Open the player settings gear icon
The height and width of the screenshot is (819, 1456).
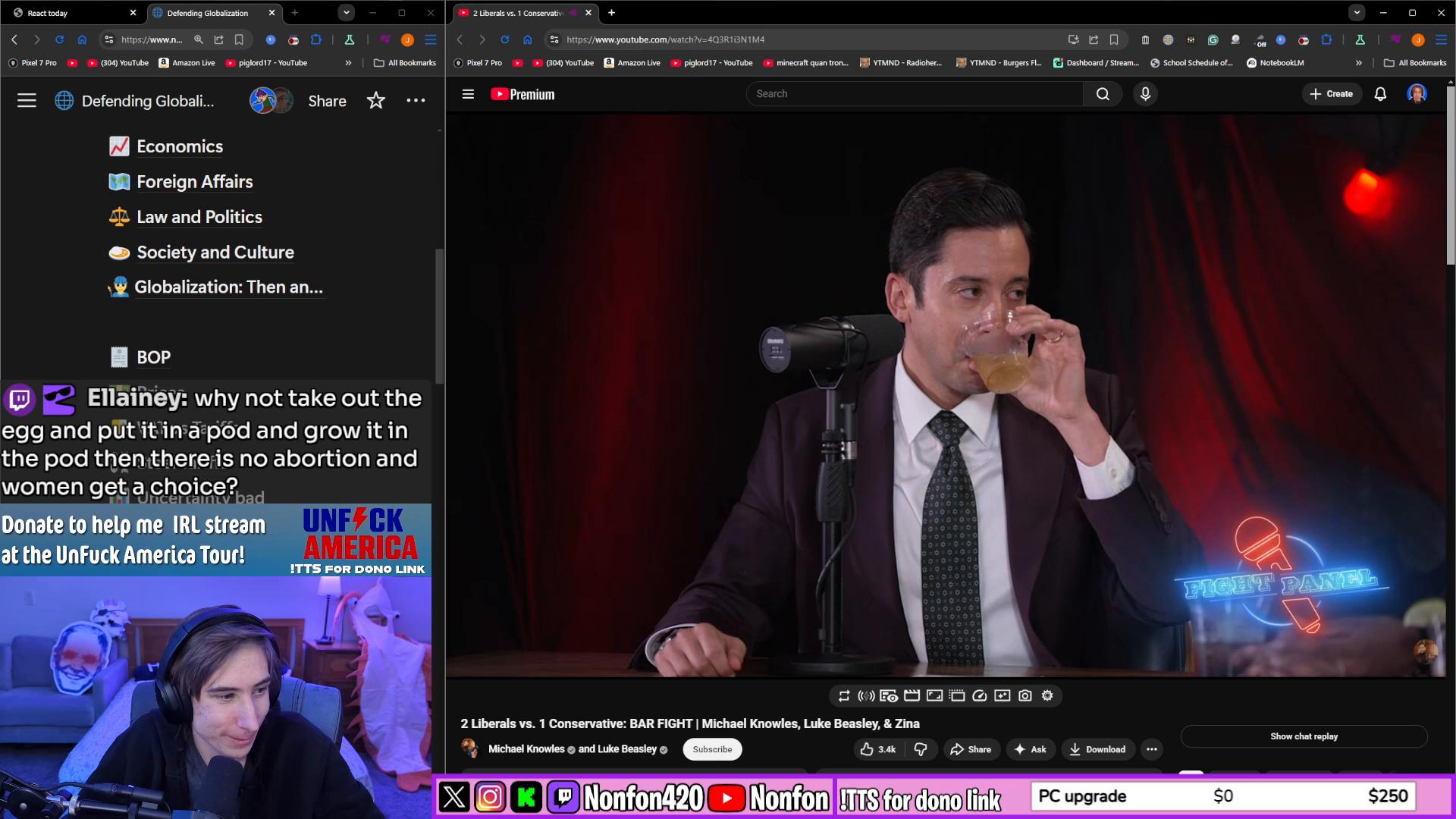coord(1048,695)
